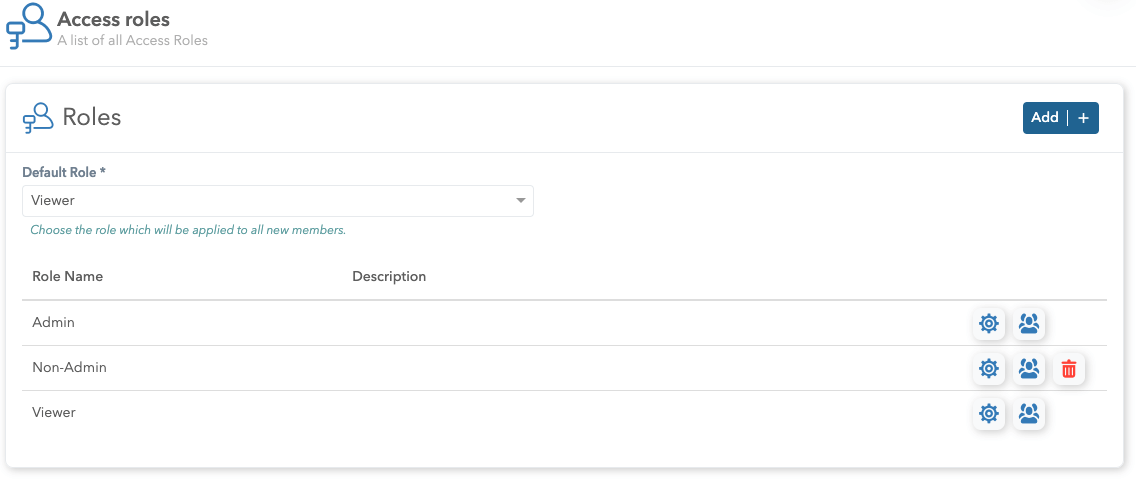The height and width of the screenshot is (486, 1136).
Task: Open settings for the Admin role
Action: pyautogui.click(x=989, y=324)
